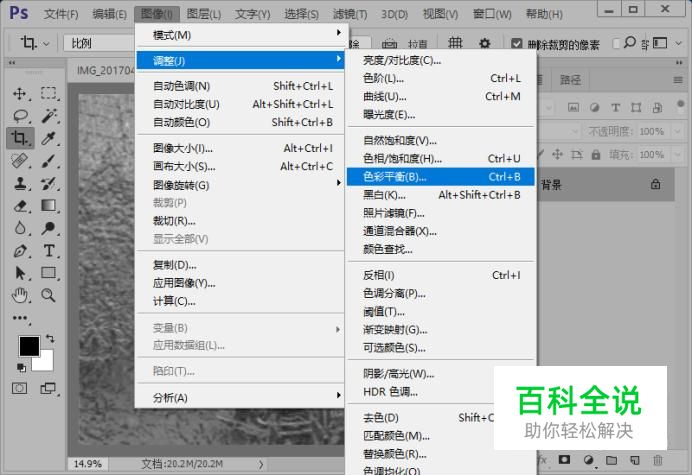Select the Crop tool in toolbox
Screen dimensions: 692x475
click(20, 138)
